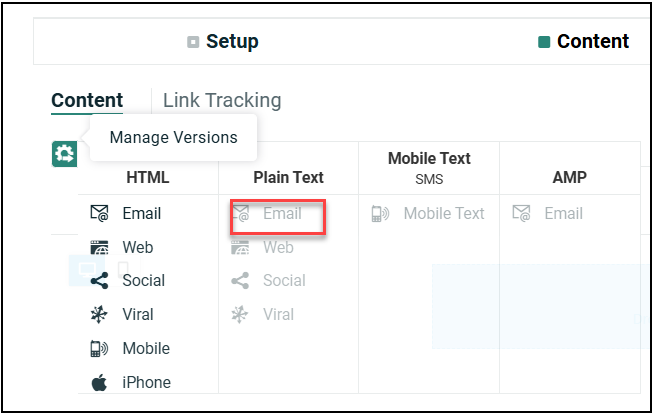
Task: Choose the Mobile Text version label
Action: [444, 213]
